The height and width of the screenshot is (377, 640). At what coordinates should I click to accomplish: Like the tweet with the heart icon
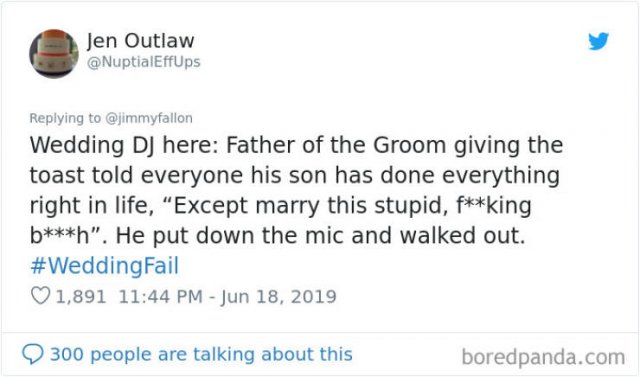click(40, 296)
